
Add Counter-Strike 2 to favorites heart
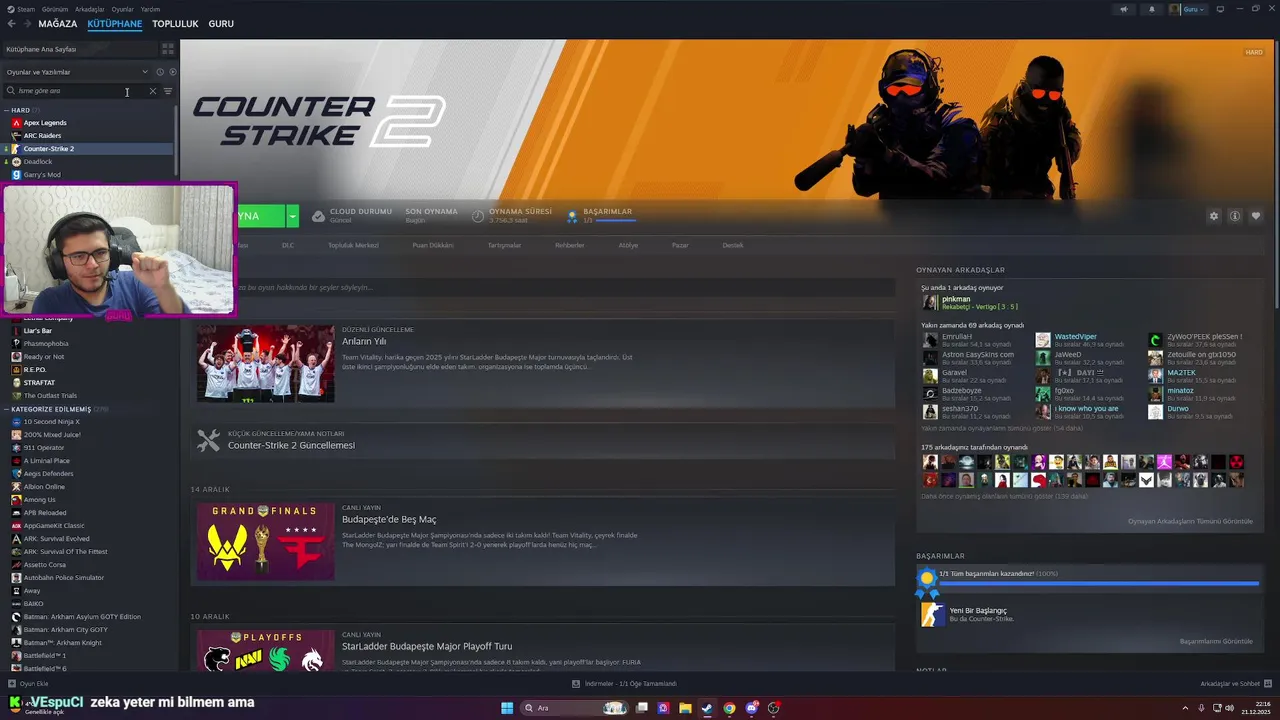pyautogui.click(x=1256, y=216)
